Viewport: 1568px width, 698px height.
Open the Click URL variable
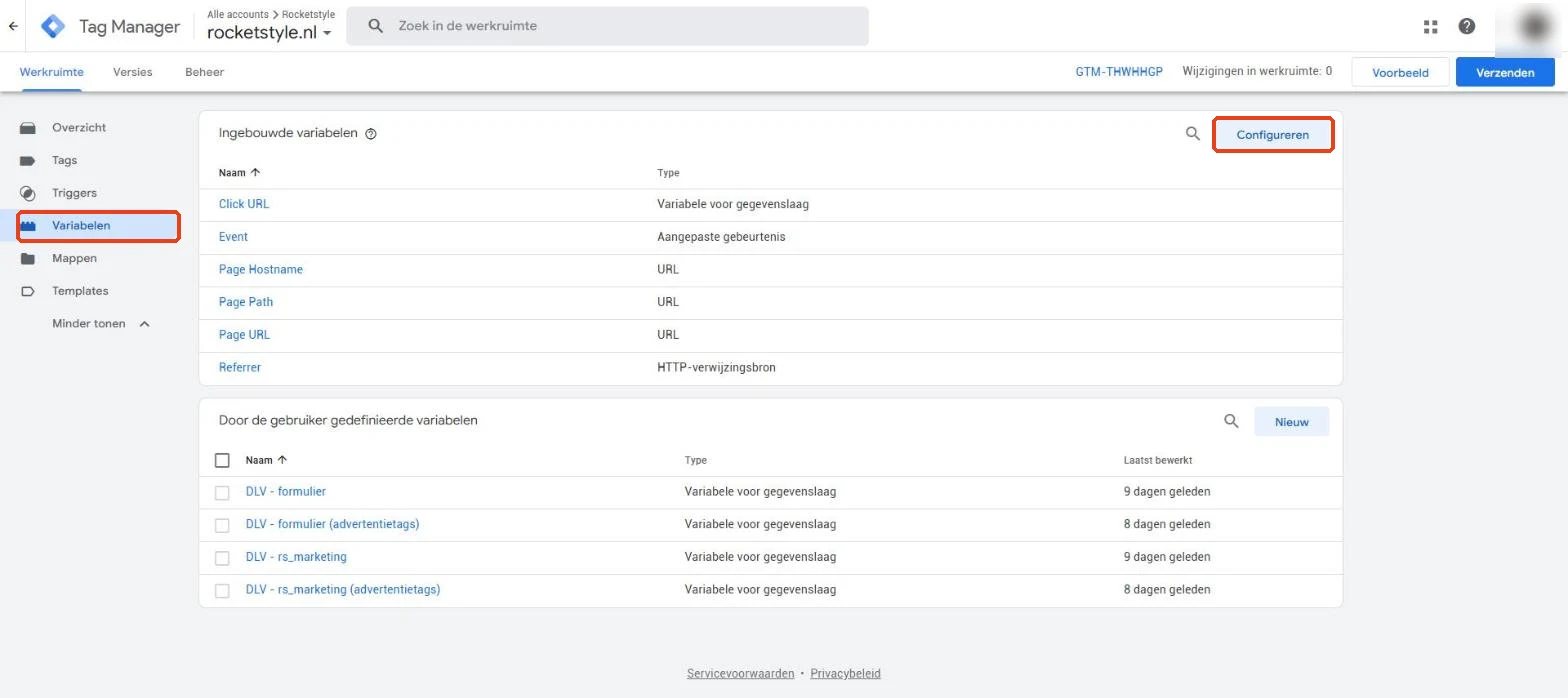pyautogui.click(x=244, y=204)
